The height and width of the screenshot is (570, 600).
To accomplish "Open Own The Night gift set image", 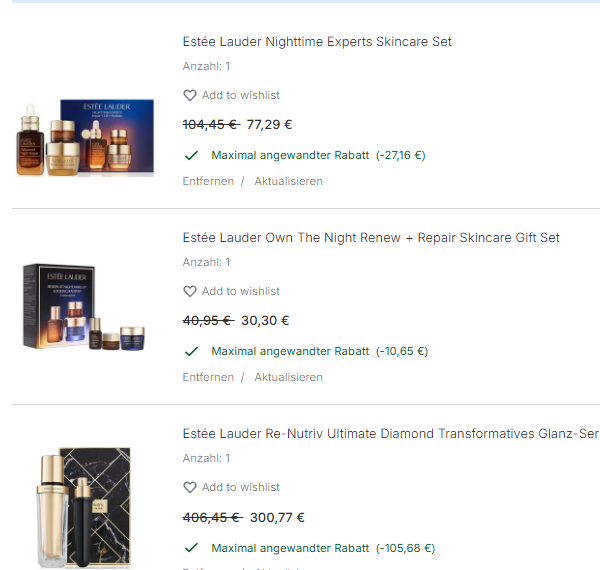I will click(x=84, y=306).
